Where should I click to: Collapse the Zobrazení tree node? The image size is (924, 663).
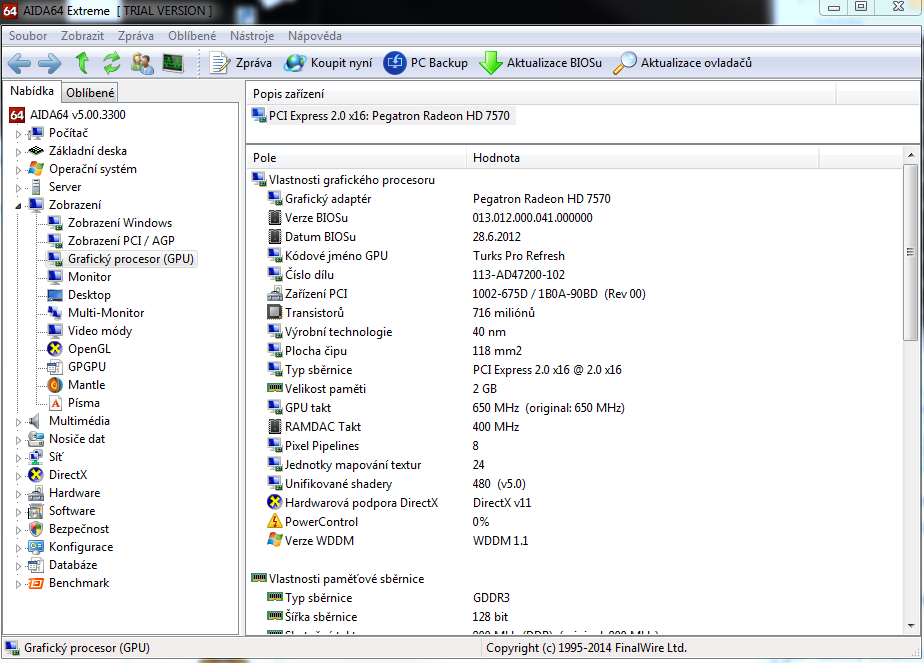[x=18, y=206]
